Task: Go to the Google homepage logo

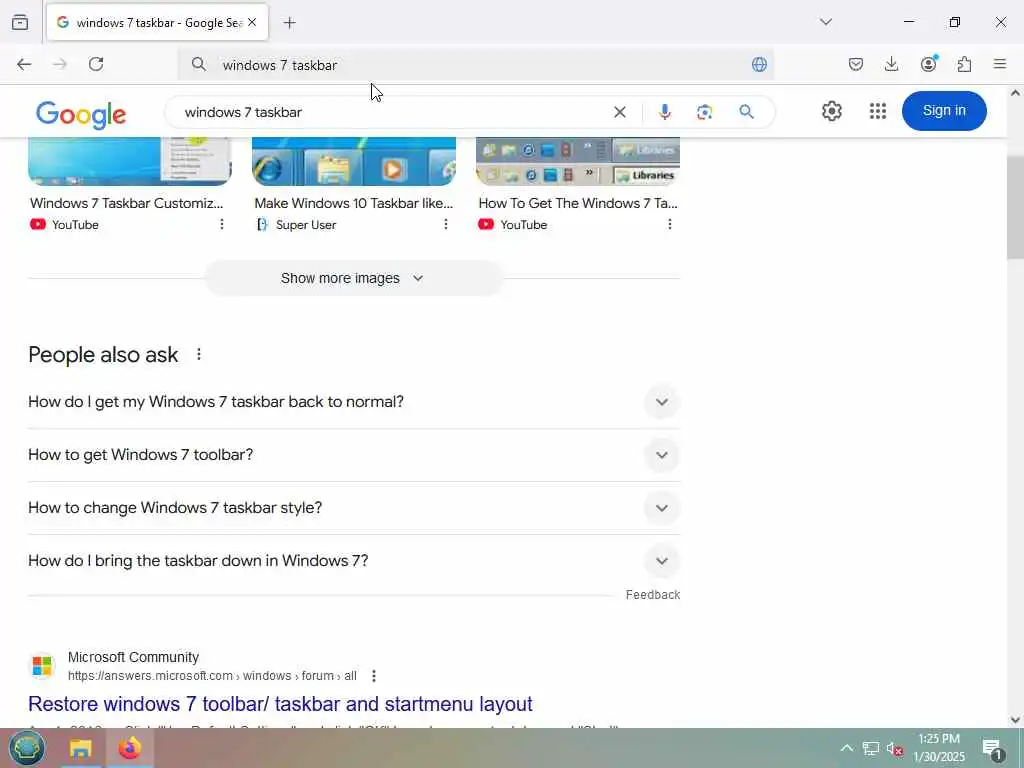Action: (x=81, y=114)
